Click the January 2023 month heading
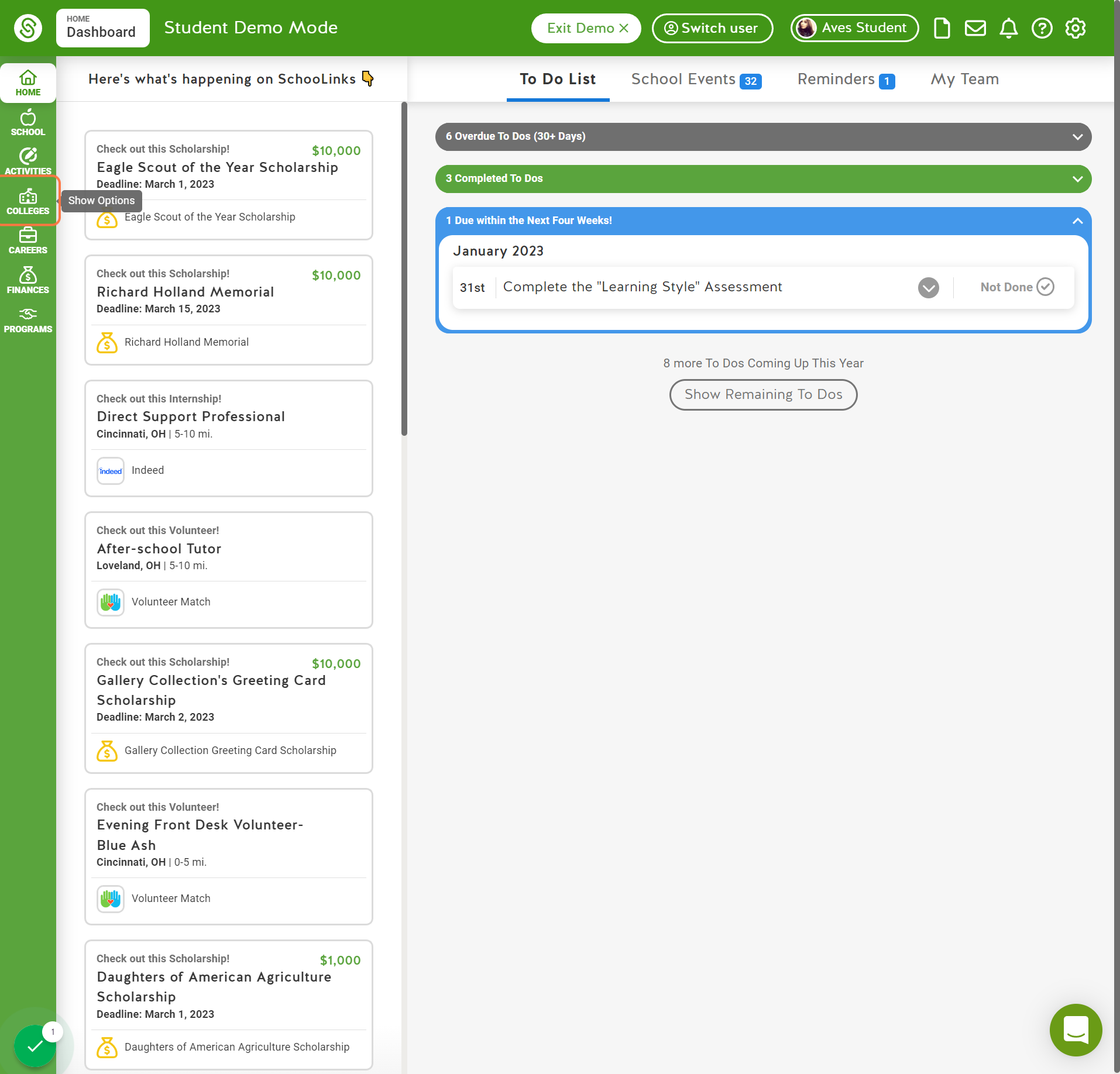Screen dimensions: 1120x1074 click(x=498, y=251)
